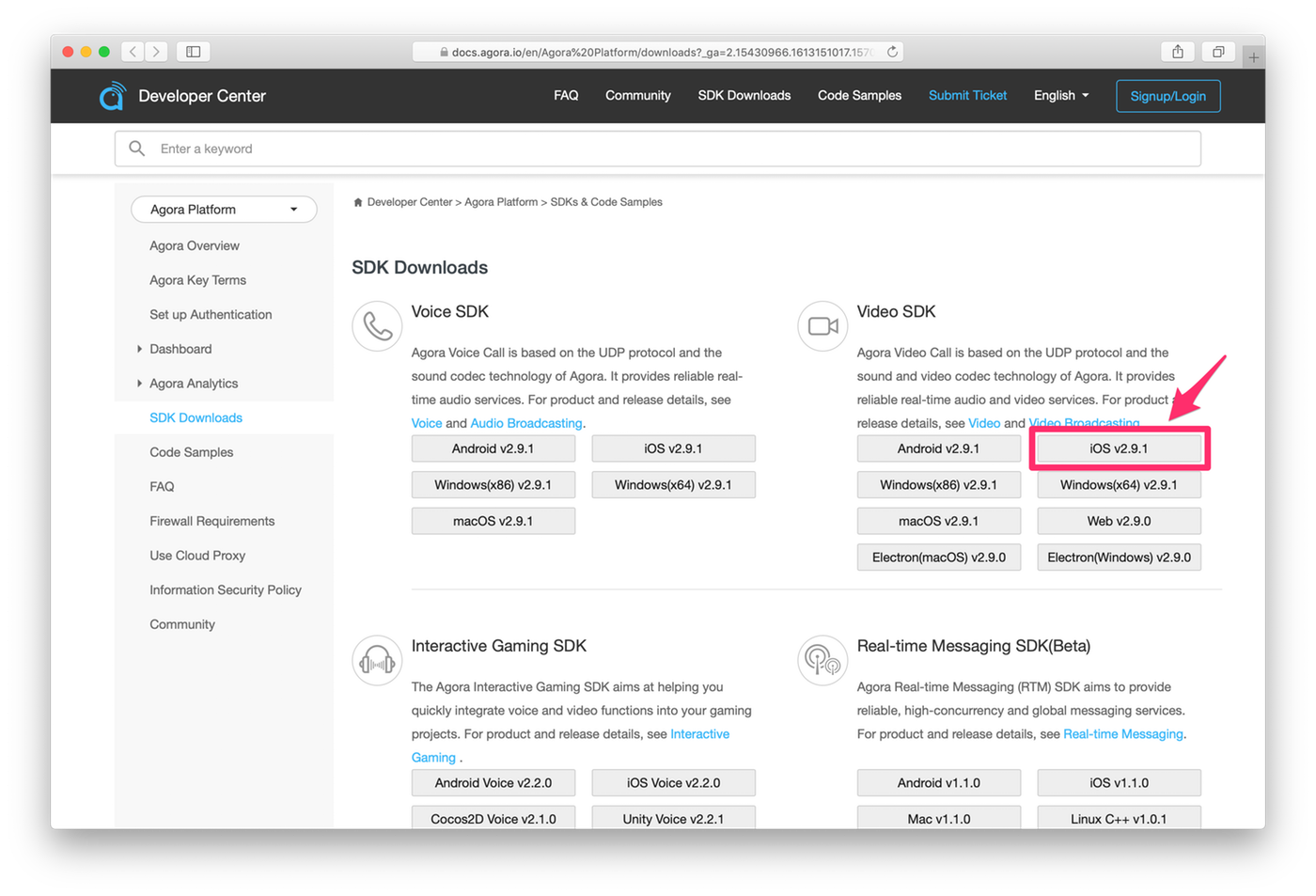Open Firewall Requirements in sidebar
Image resolution: width=1316 pixels, height=896 pixels.
click(x=211, y=521)
